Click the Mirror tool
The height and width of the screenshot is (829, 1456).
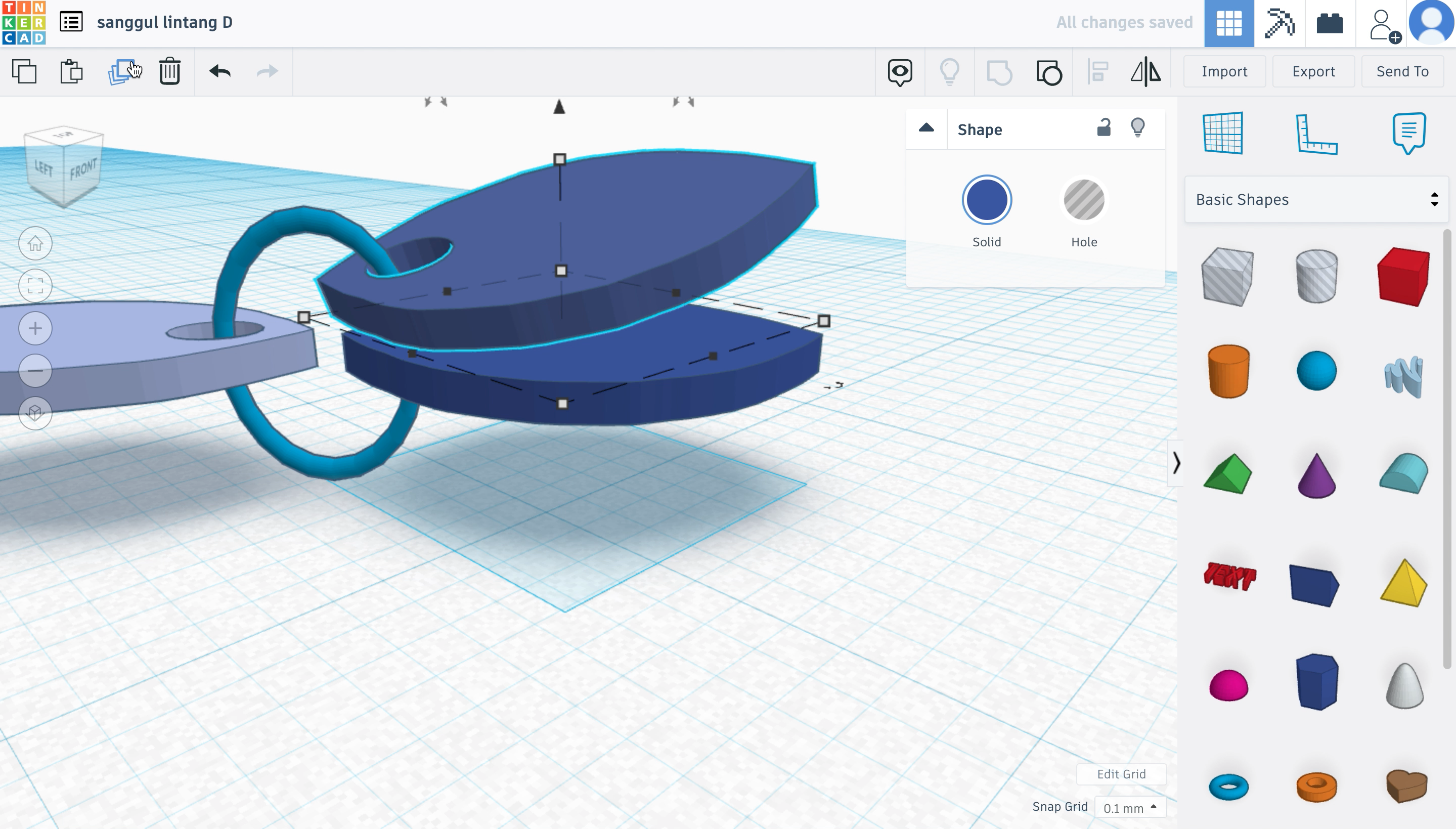(x=1145, y=72)
